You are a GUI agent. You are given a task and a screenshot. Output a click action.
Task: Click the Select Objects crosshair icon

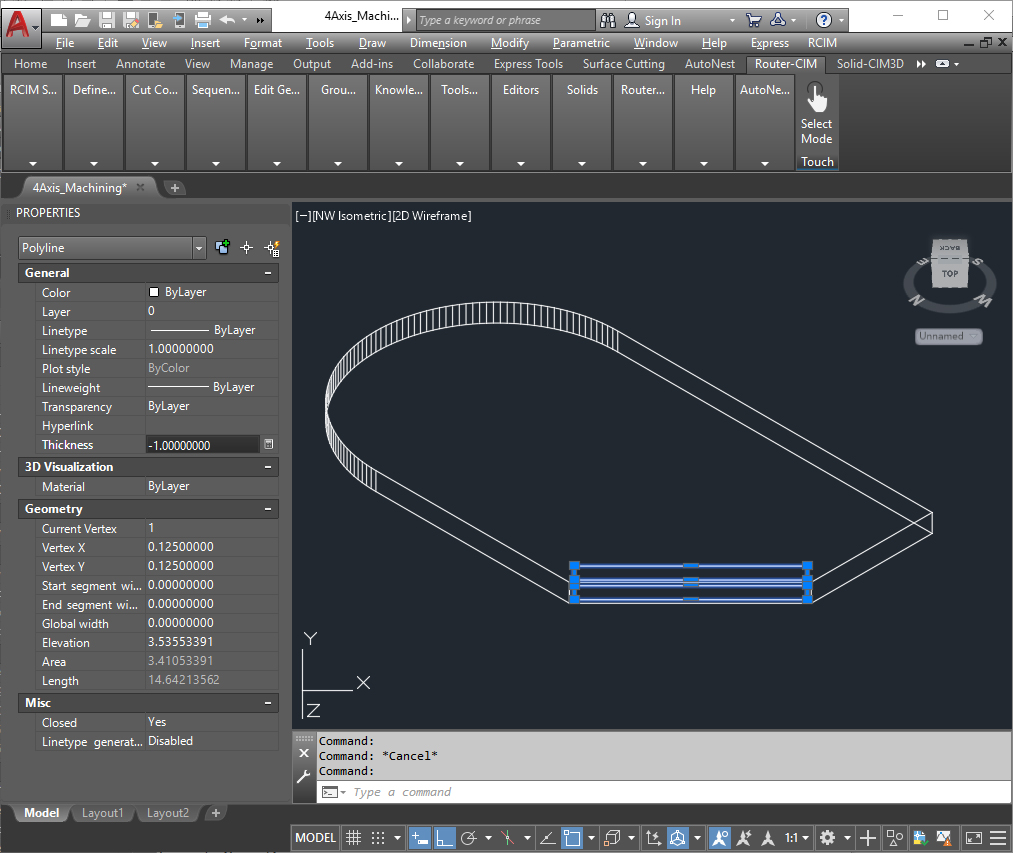[246, 248]
